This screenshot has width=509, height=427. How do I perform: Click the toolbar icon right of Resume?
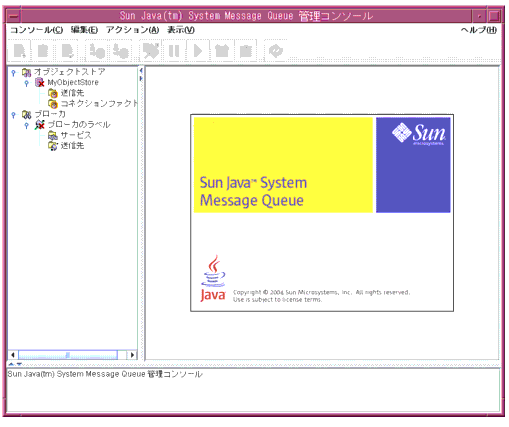pos(222,51)
